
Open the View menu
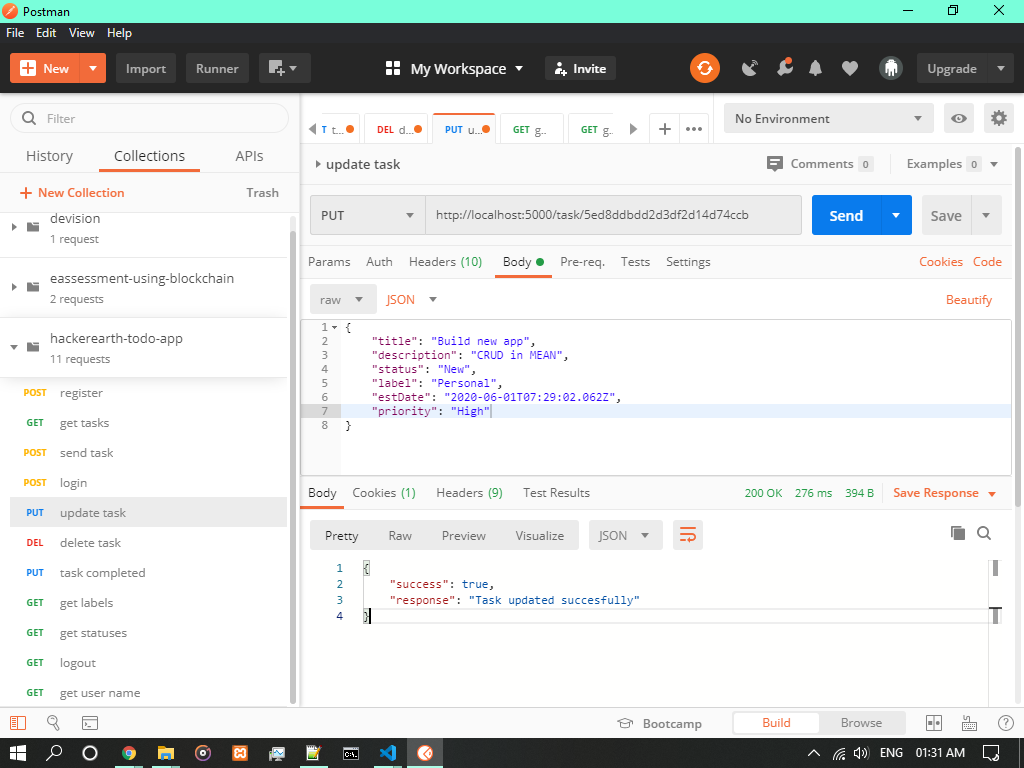[x=82, y=33]
